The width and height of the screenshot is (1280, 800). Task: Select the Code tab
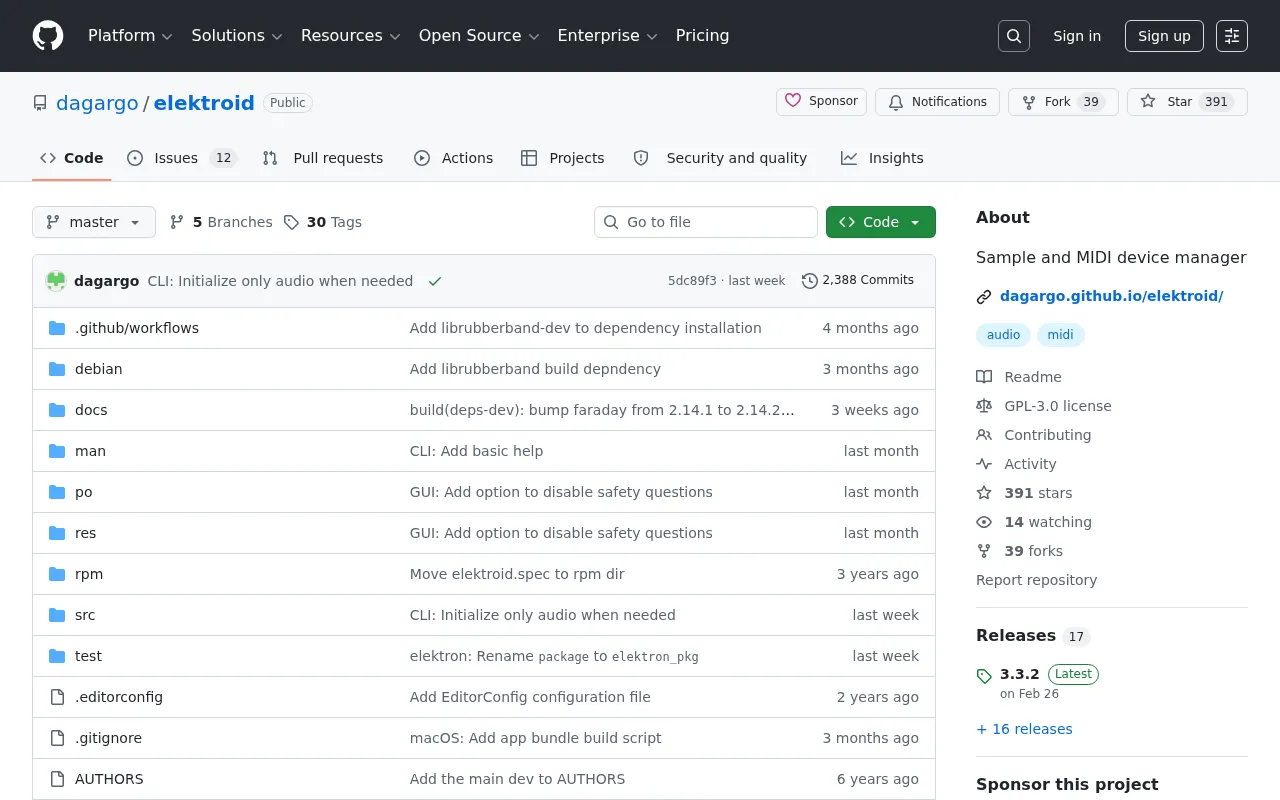72,158
